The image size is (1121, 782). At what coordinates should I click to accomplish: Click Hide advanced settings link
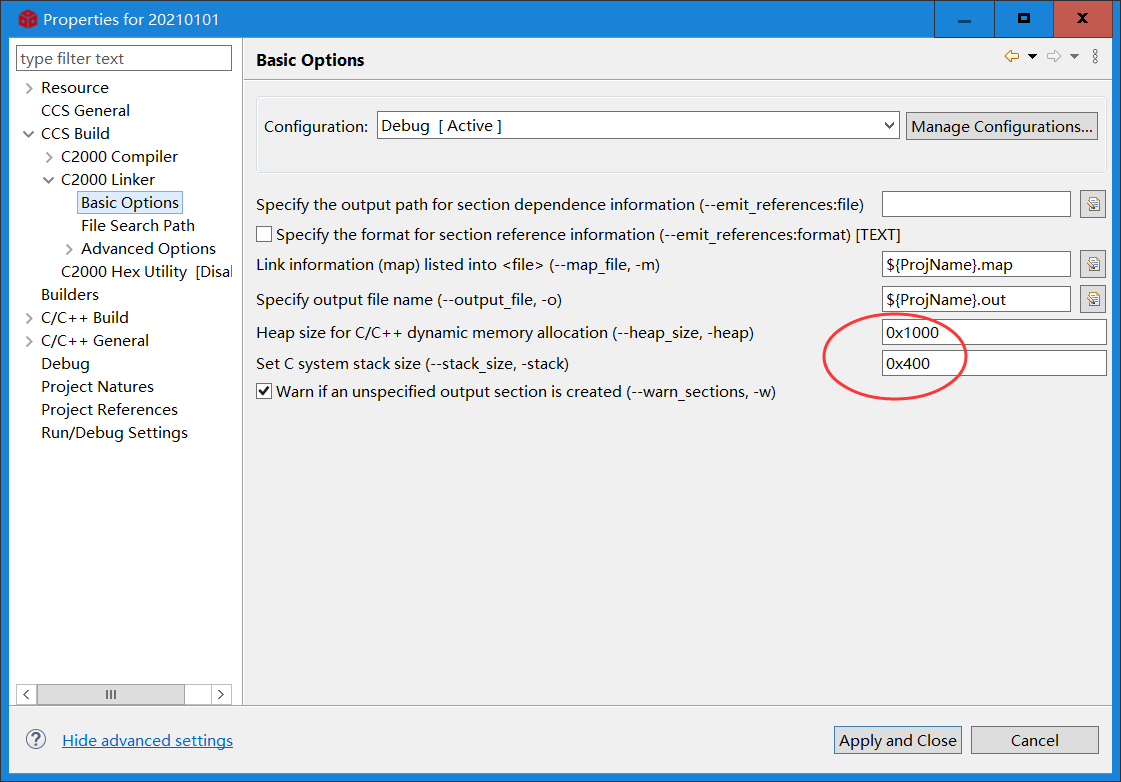147,741
